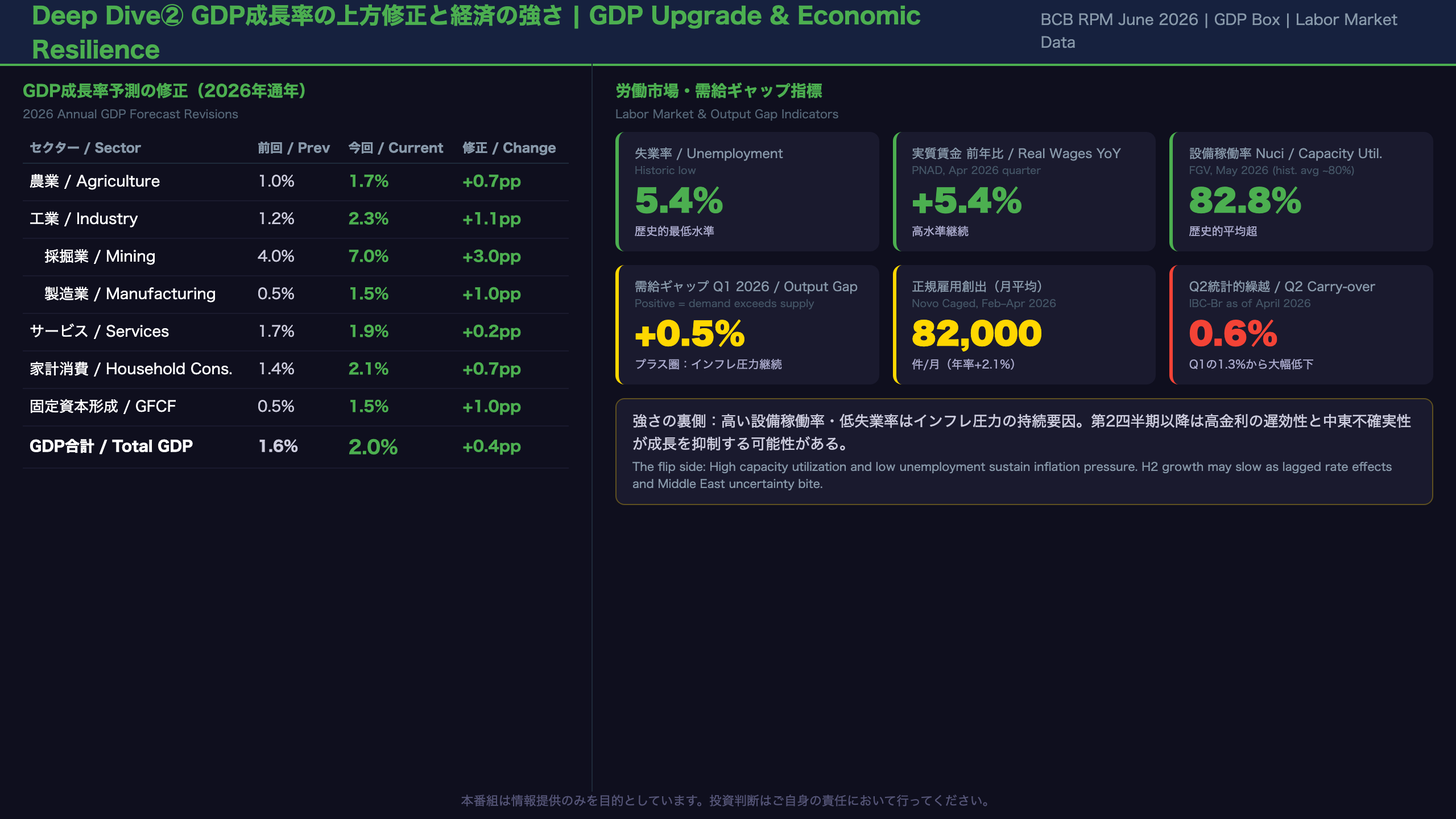This screenshot has height=819, width=1456.
Task: Click subtitle 'Labor Market & Output Gap Indicators'
Action: (x=727, y=114)
